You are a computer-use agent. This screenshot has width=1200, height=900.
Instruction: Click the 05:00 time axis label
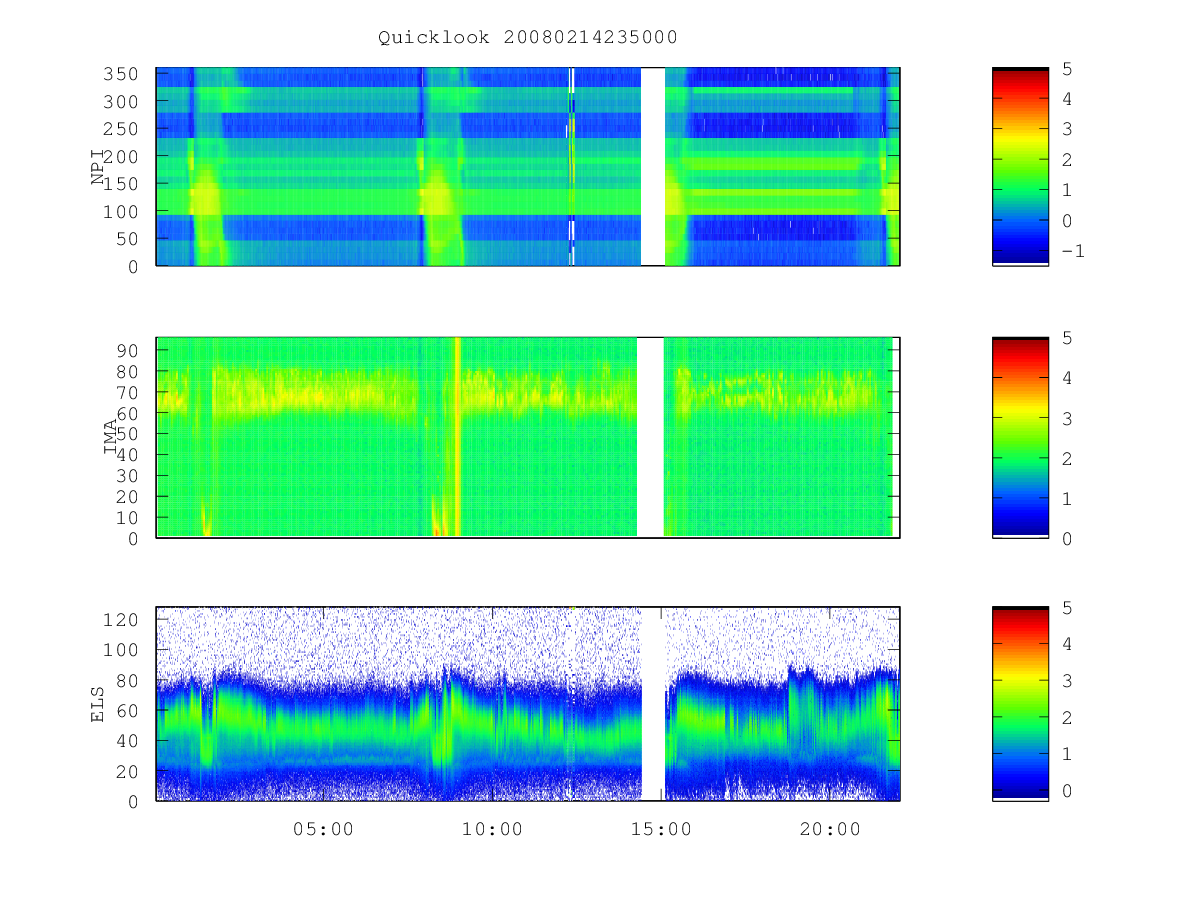click(323, 829)
